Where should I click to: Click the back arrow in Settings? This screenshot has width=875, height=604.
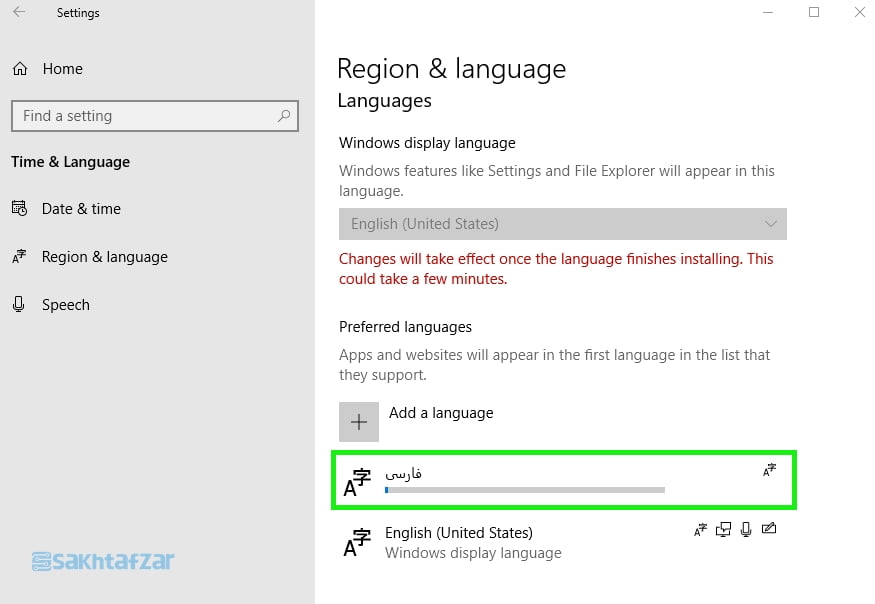click(19, 13)
